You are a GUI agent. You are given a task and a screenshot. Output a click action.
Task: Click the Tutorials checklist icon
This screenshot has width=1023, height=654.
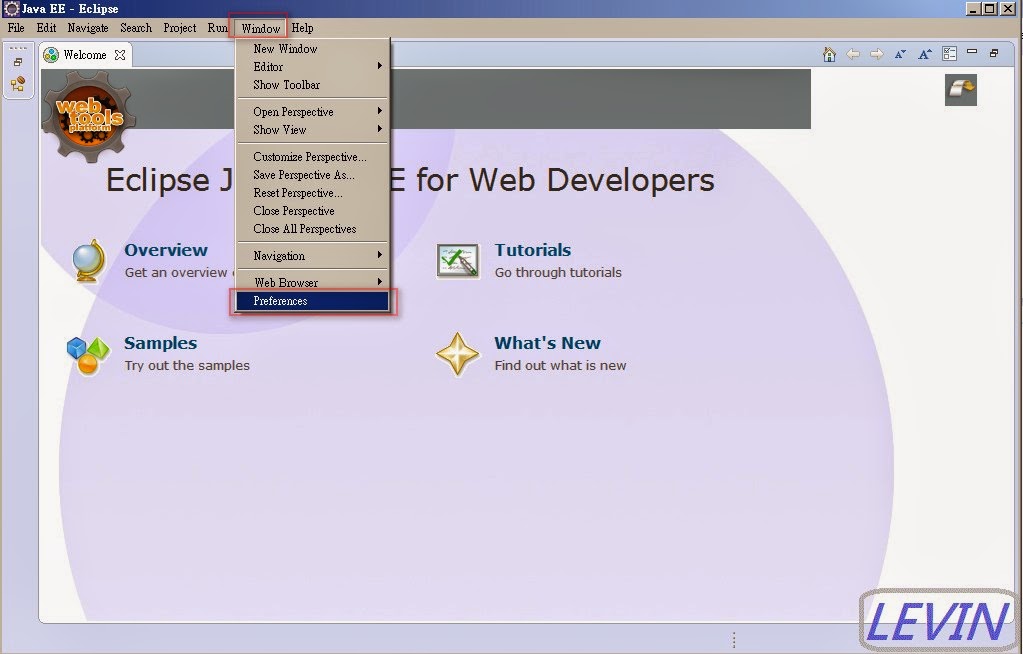point(457,262)
